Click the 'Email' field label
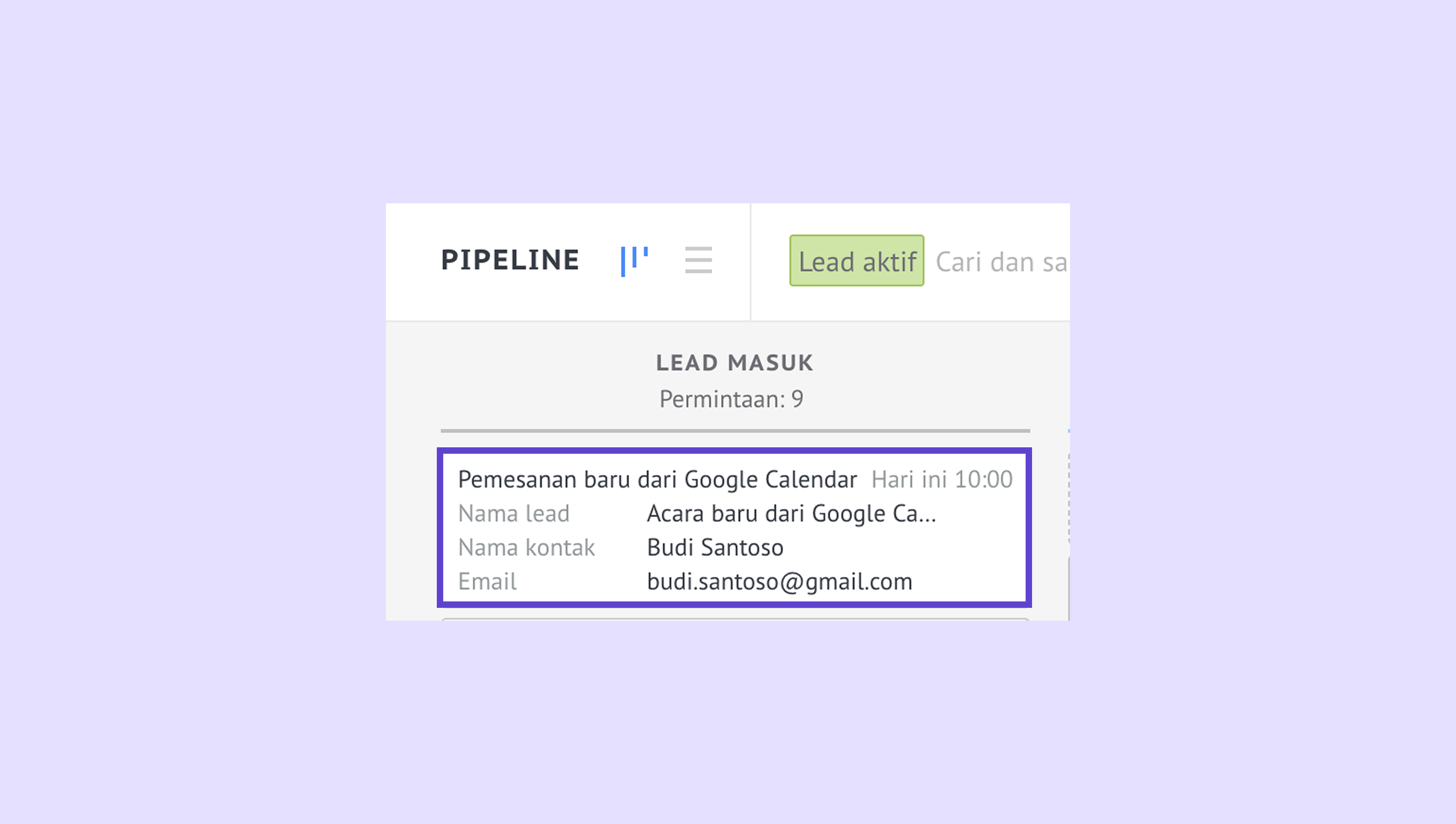Image resolution: width=1456 pixels, height=824 pixels. pos(487,581)
